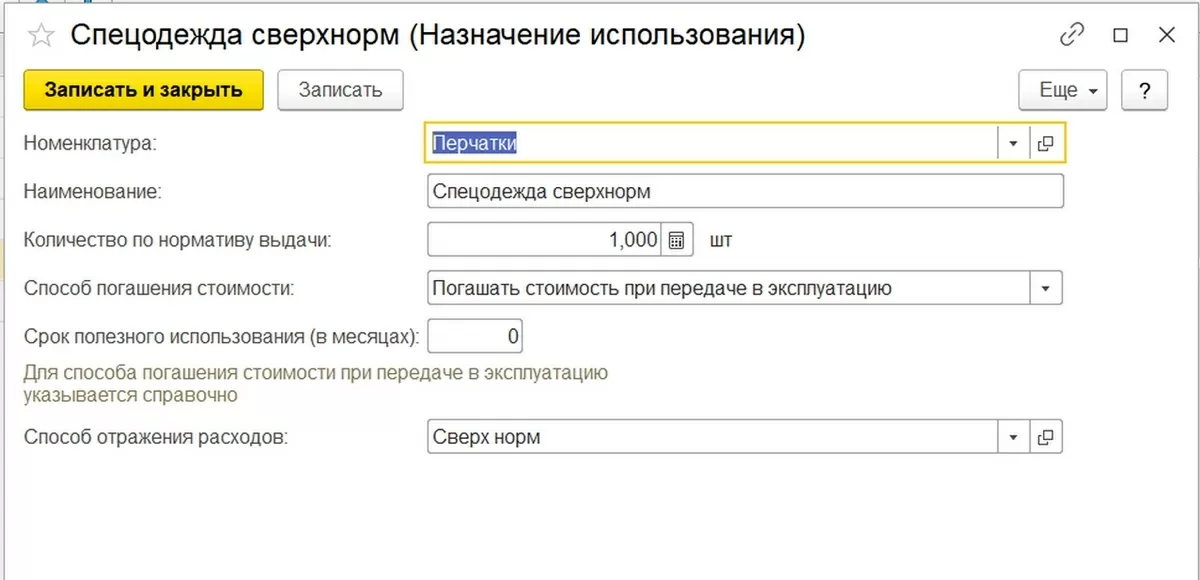The image size is (1200, 580).
Task: Click the Наименование text field
Action: (744, 191)
